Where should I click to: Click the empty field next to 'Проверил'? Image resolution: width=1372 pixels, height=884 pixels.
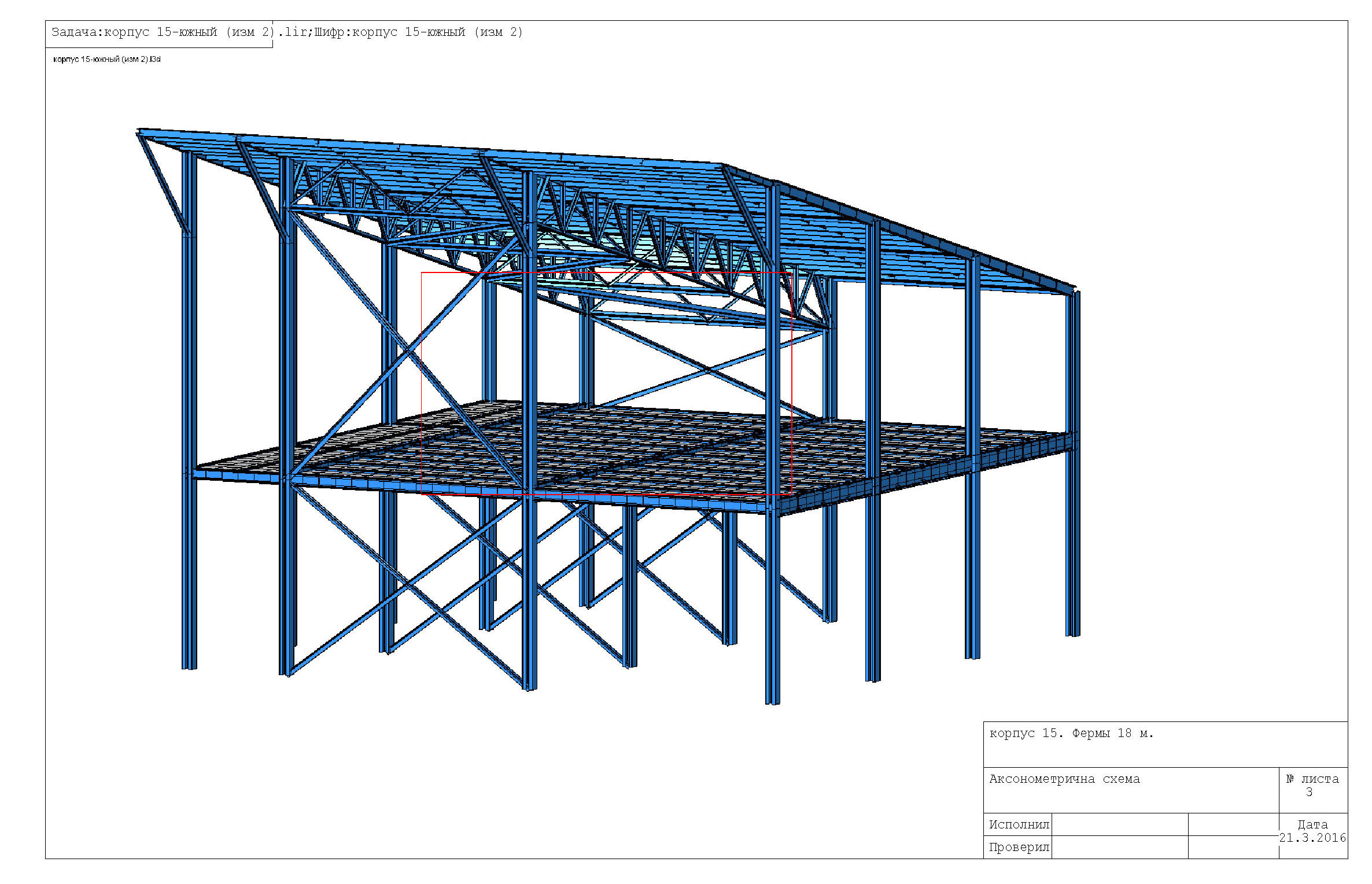tap(1119, 848)
